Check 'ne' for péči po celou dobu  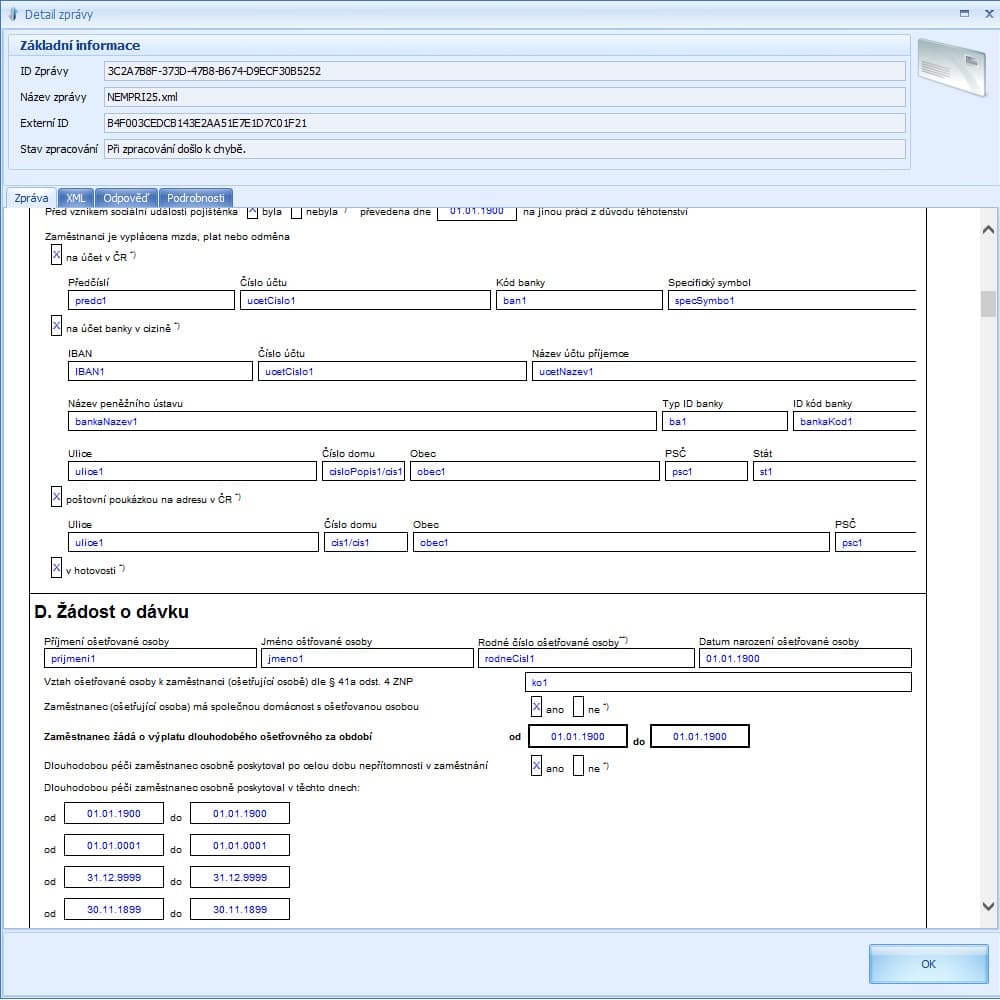coord(578,765)
